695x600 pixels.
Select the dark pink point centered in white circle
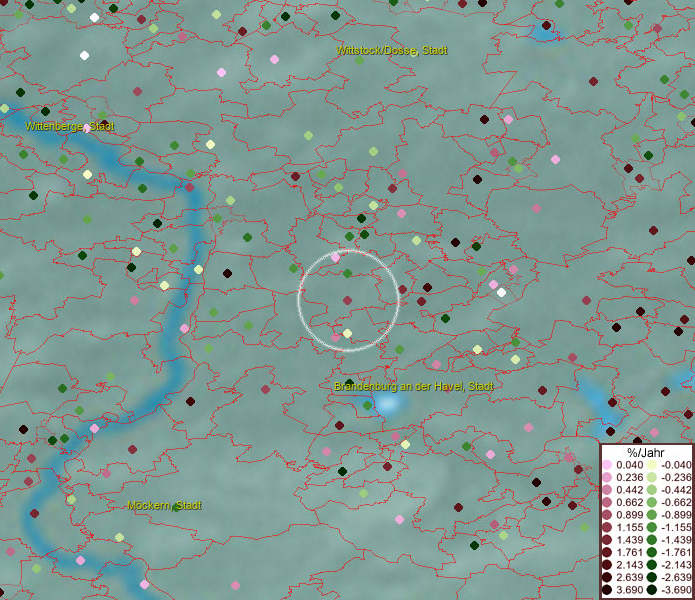(x=348, y=300)
